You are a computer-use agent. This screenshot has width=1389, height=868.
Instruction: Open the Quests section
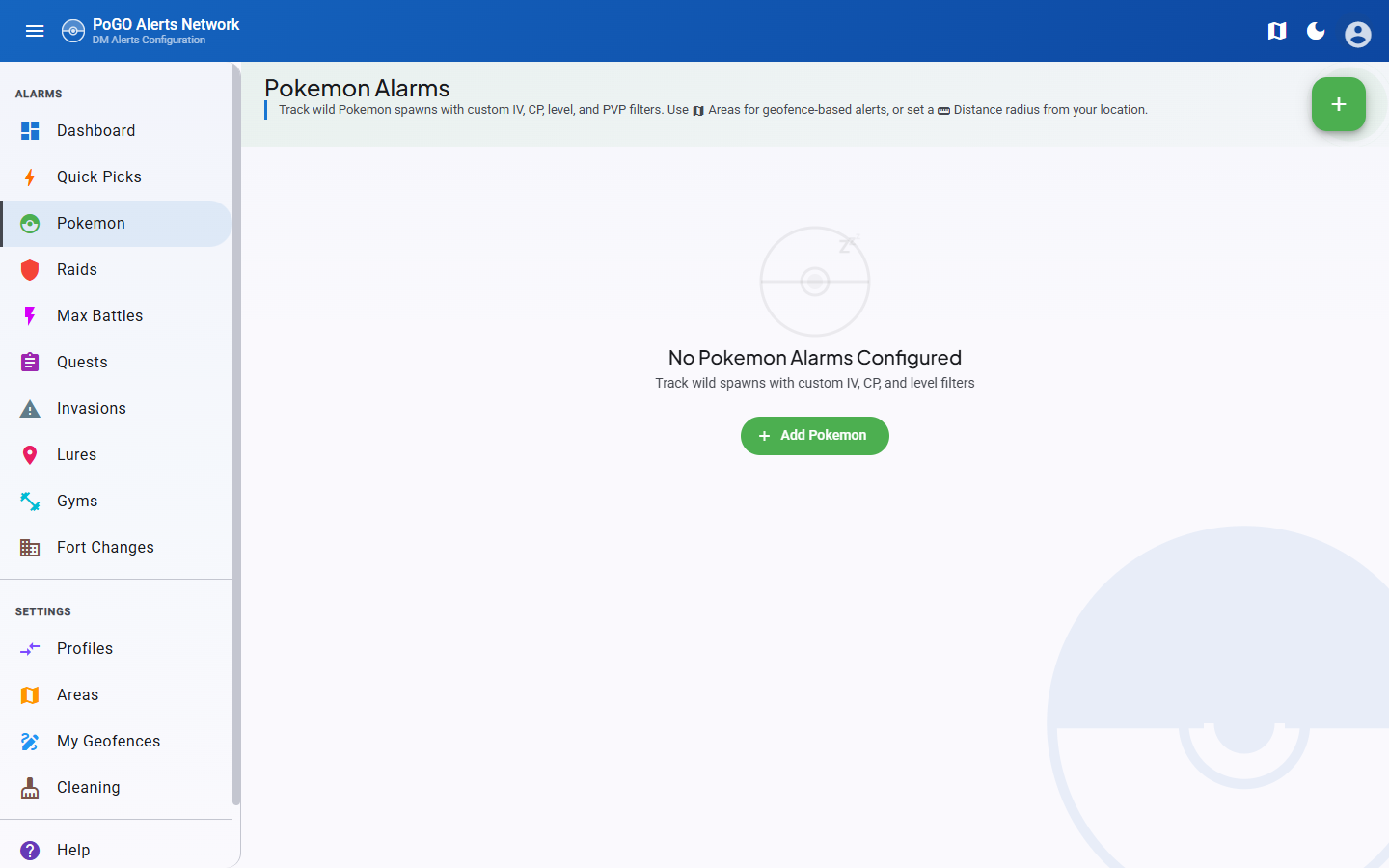[x=116, y=363]
